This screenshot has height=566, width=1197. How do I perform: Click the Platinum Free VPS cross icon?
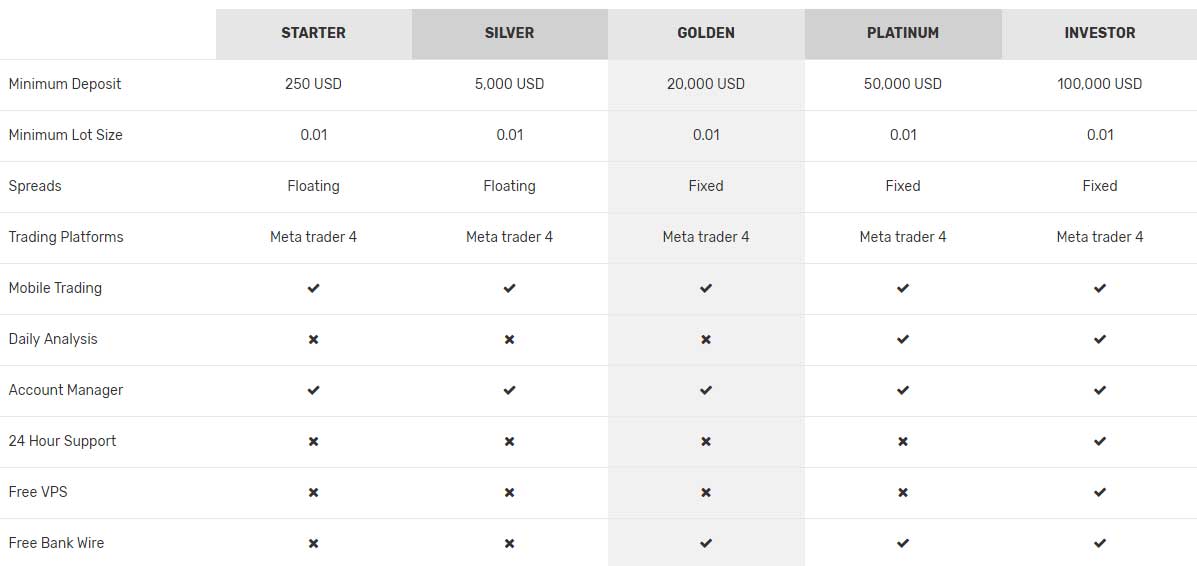[903, 492]
